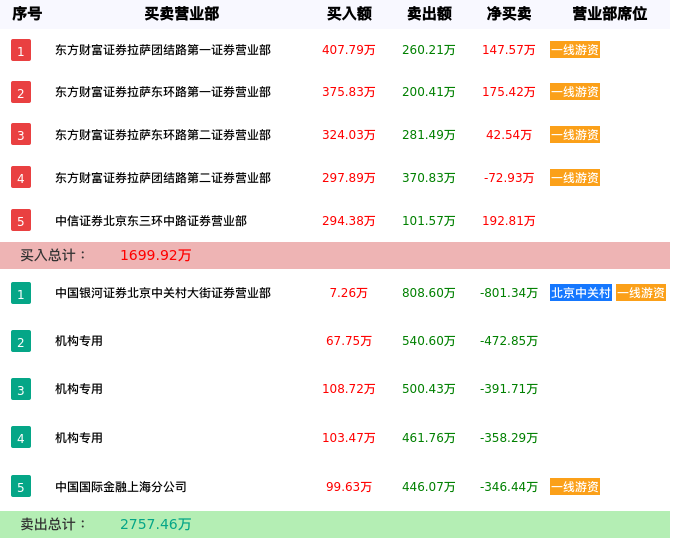676x540 pixels.
Task: Click sell amount 540.60万
Action: click(429, 341)
